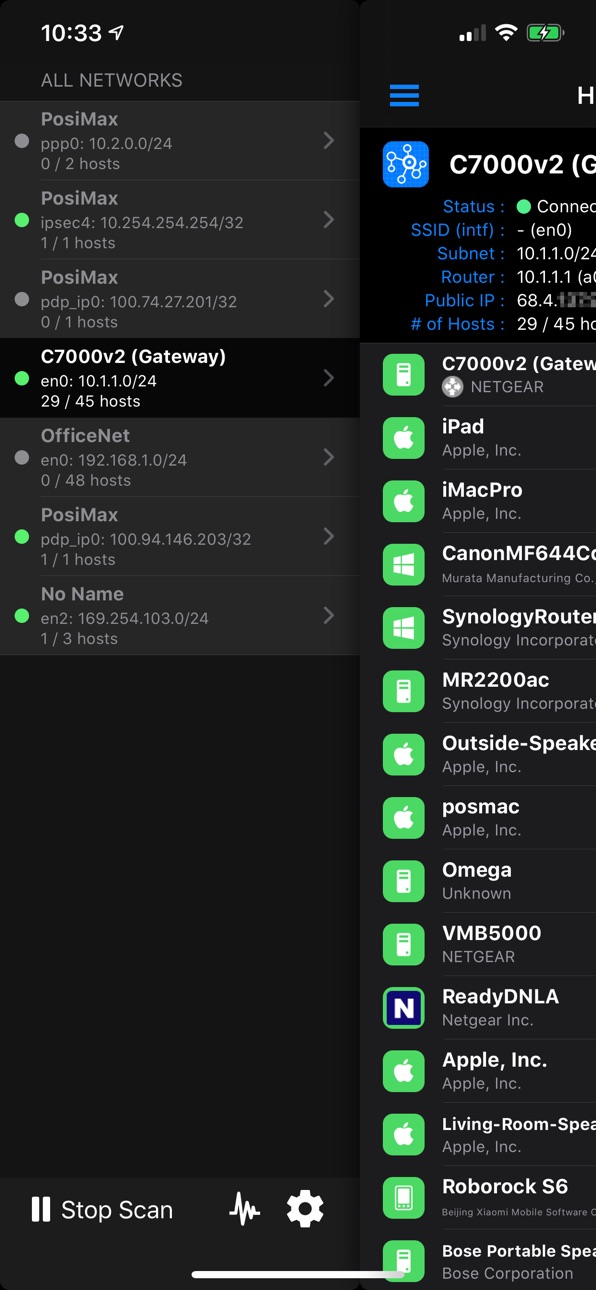The image size is (596, 1290).
Task: Tap the Subnet 10.1.1.0/24 value
Action: pos(556,253)
